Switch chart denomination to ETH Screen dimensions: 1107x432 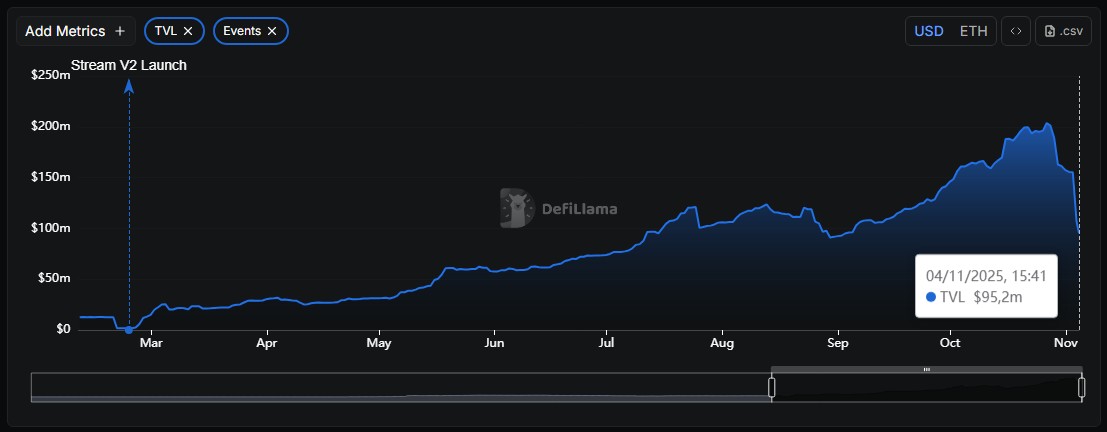point(973,31)
